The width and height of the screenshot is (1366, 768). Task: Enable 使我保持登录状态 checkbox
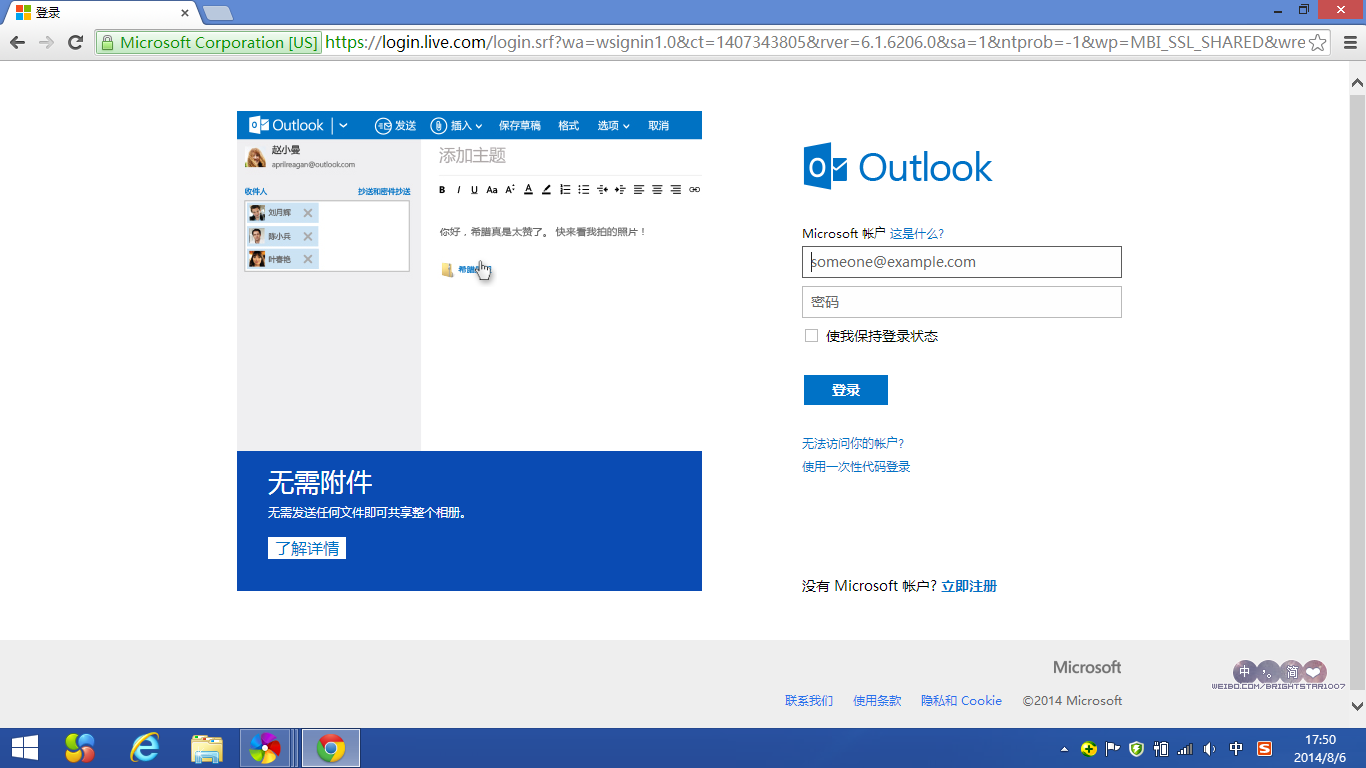tap(811, 336)
